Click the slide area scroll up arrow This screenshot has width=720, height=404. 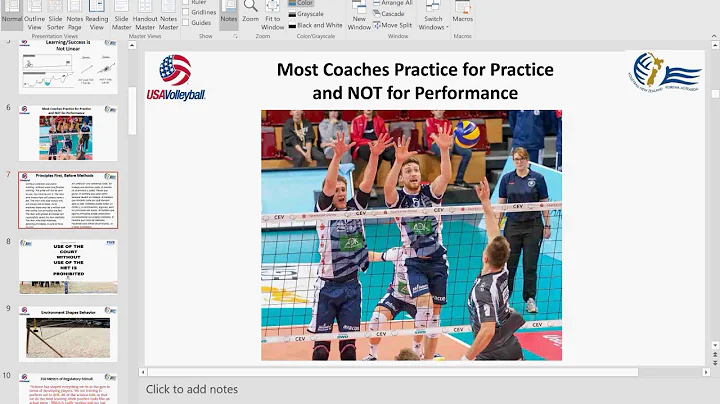(x=715, y=45)
